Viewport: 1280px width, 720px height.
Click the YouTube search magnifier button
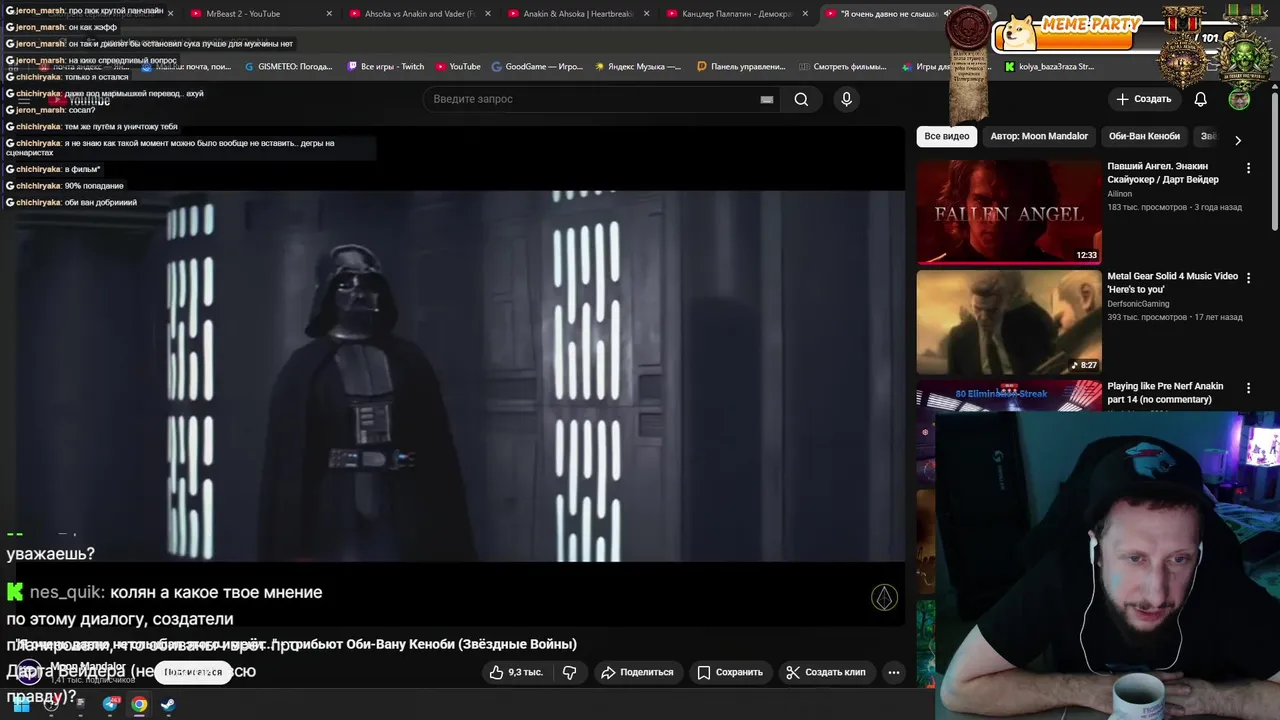[801, 99]
